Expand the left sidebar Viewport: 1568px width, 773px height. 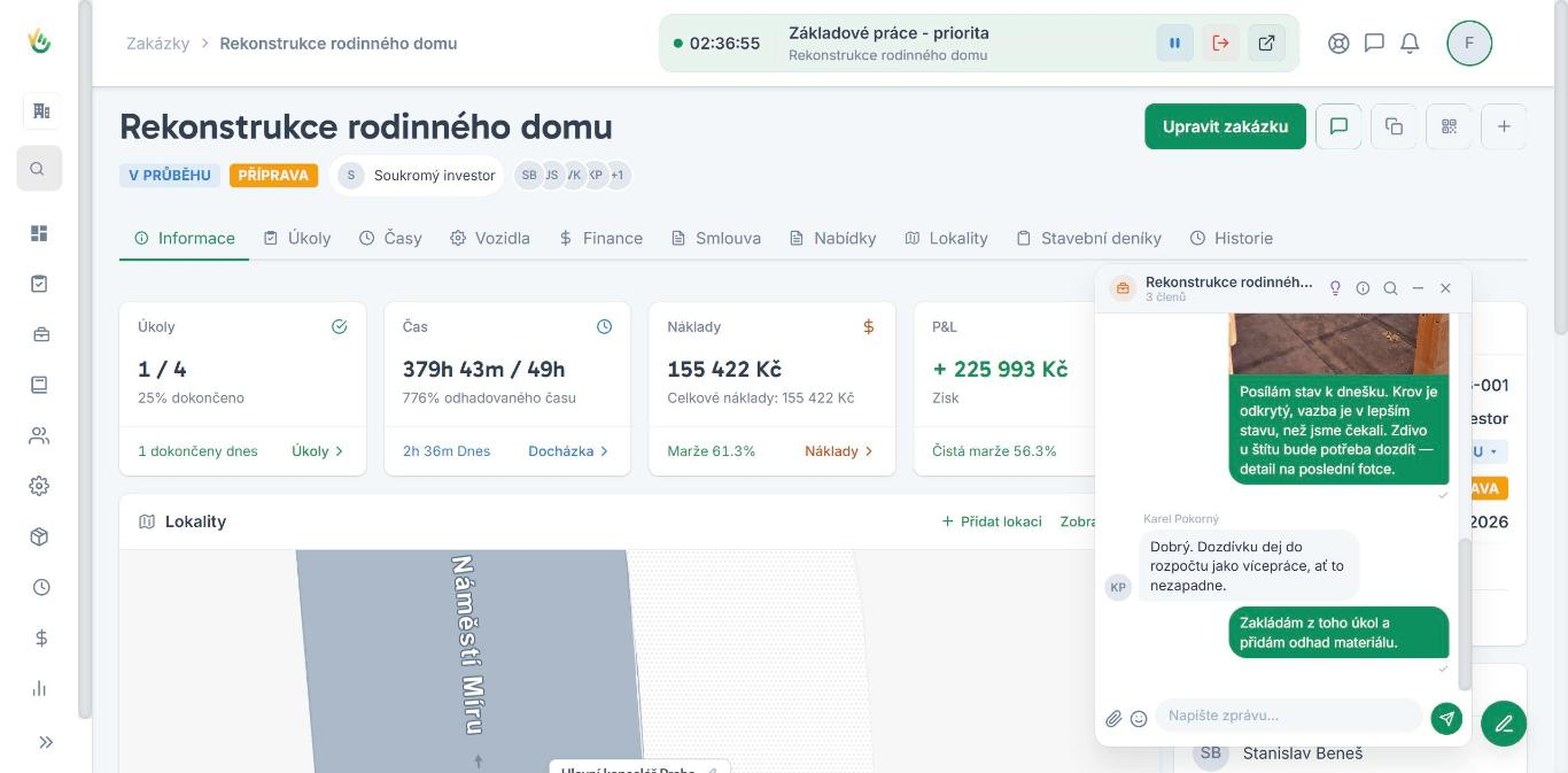(x=45, y=742)
